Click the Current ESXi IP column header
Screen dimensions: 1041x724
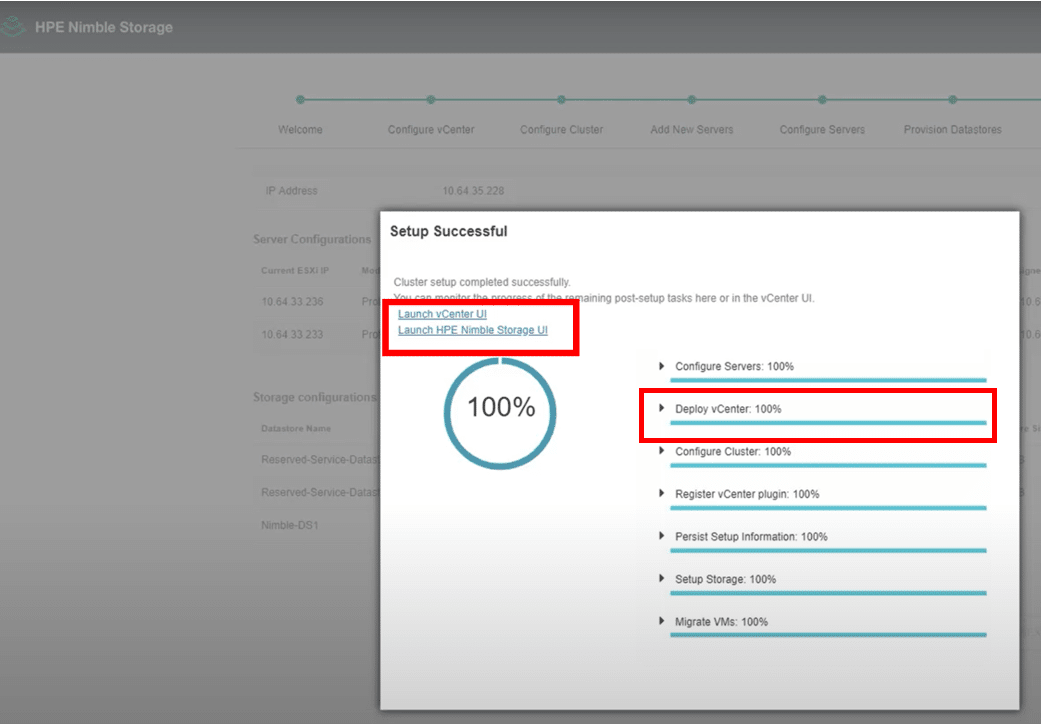tap(295, 271)
